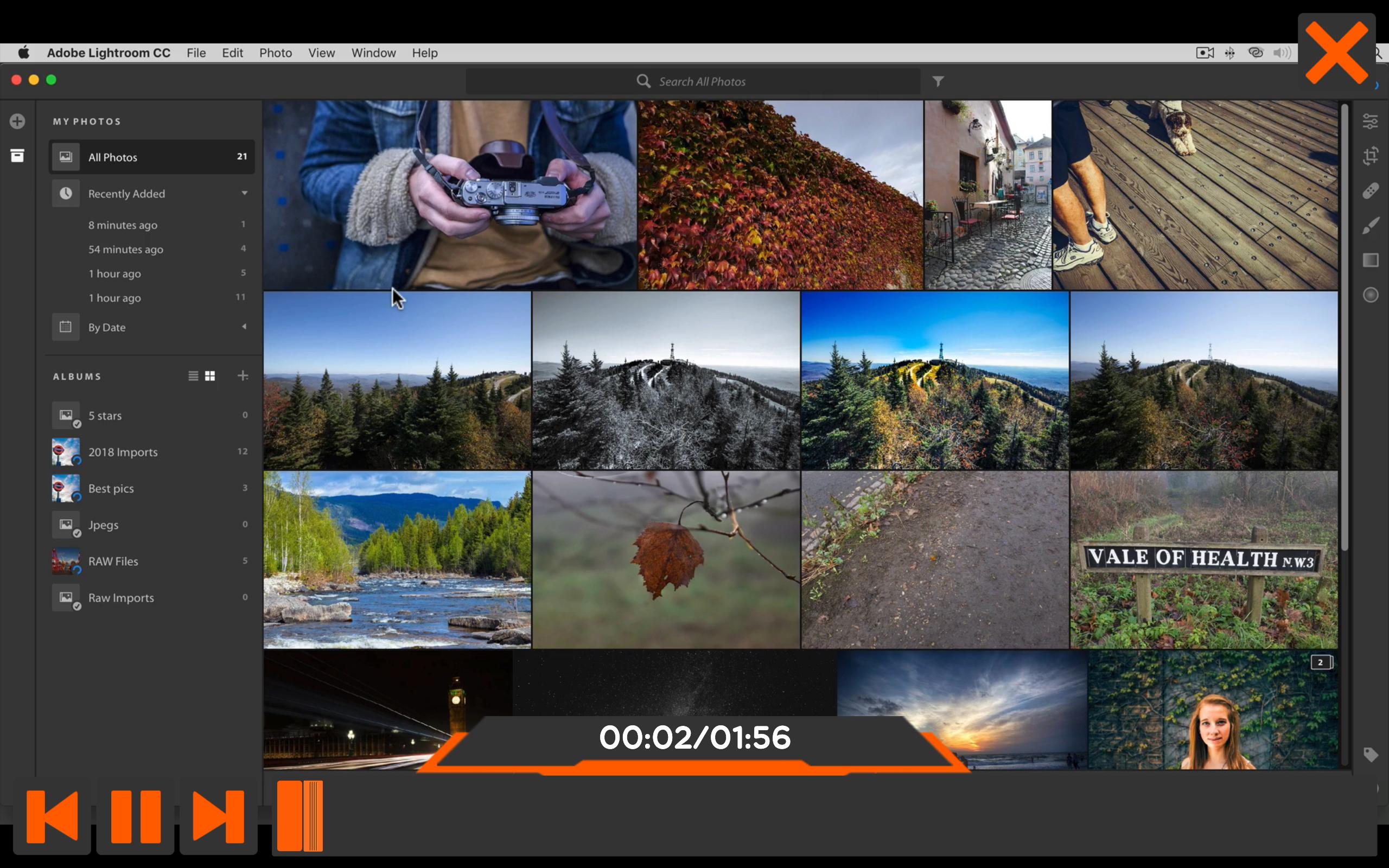Select the Radial Gradient tool
Image resolution: width=1389 pixels, height=868 pixels.
pyautogui.click(x=1370, y=295)
